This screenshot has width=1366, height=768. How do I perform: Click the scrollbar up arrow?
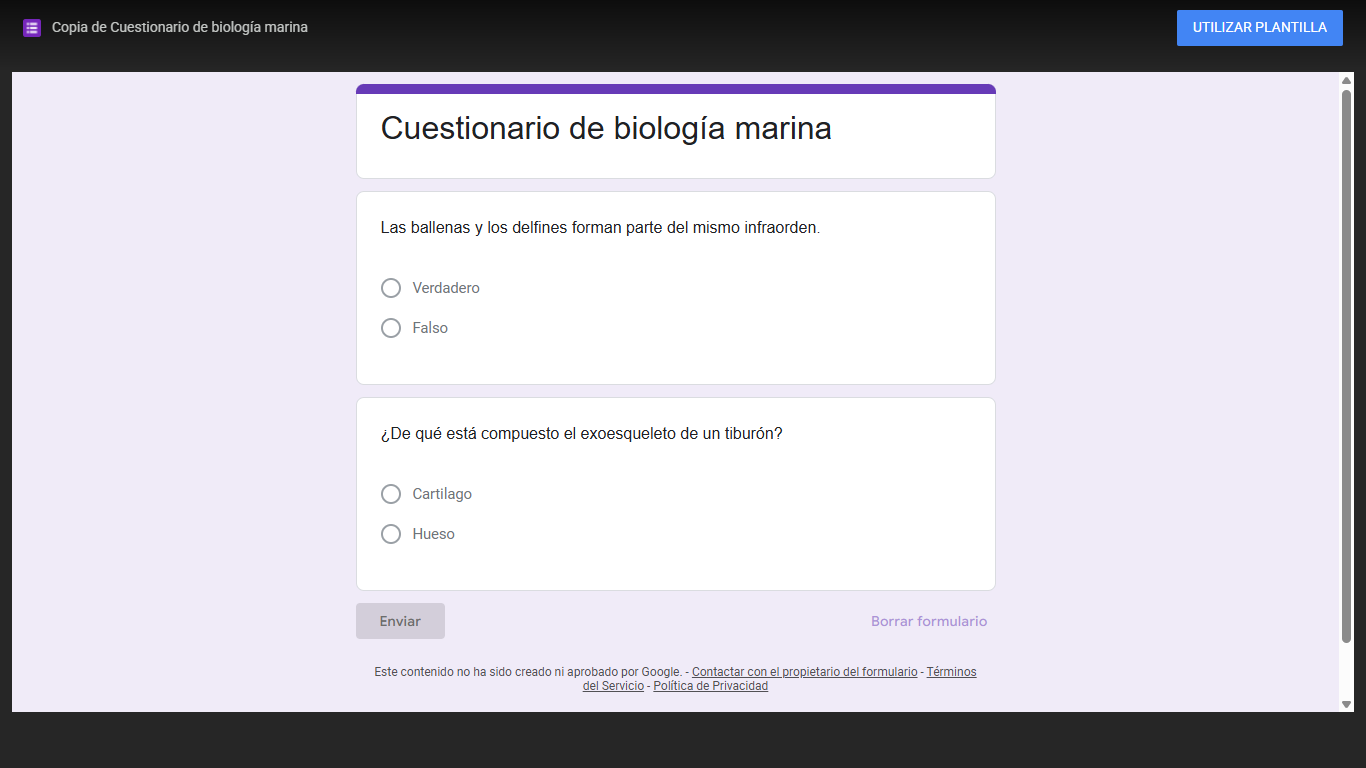coord(1346,80)
